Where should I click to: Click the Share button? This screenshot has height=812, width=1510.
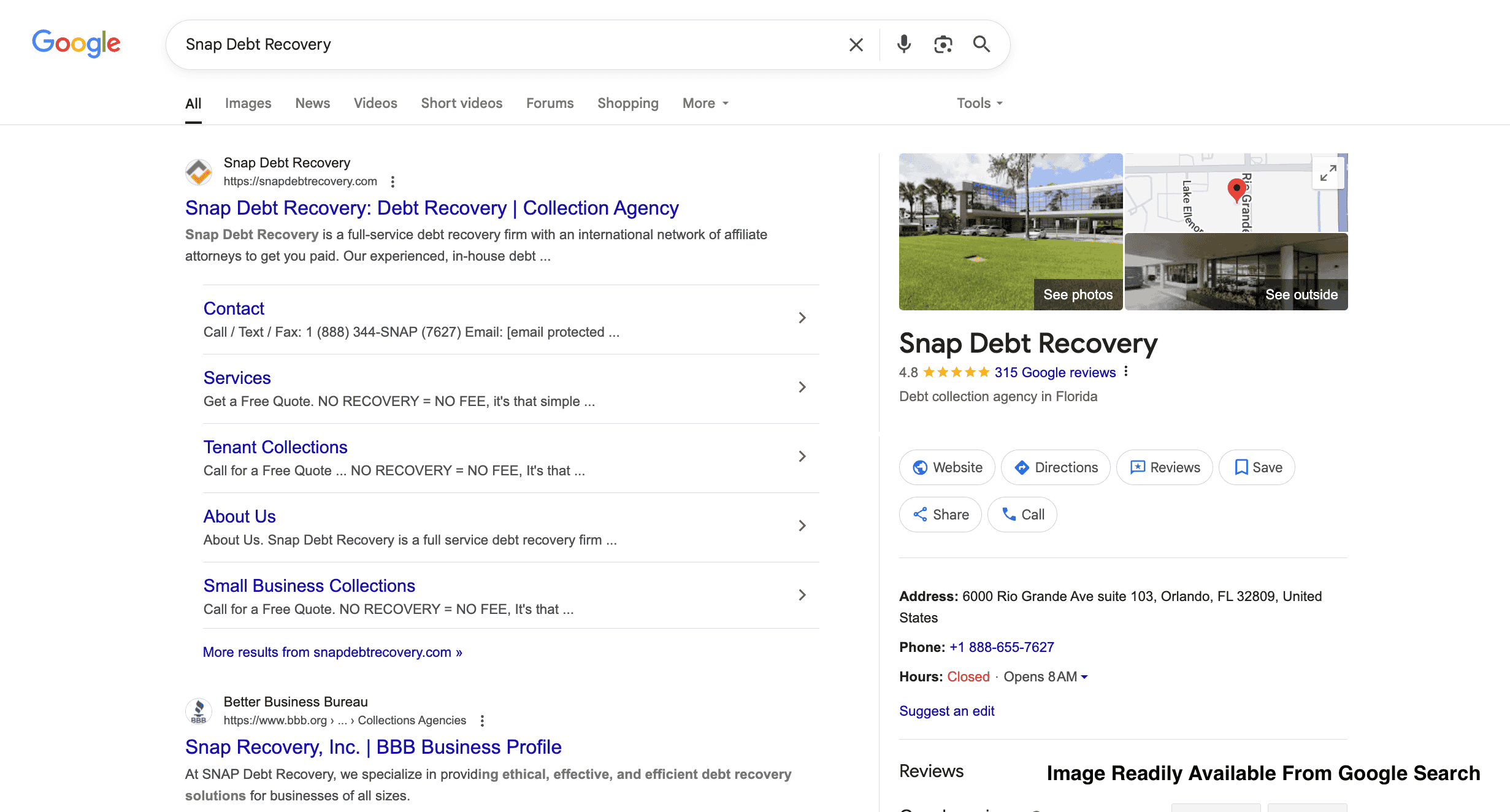pyautogui.click(x=940, y=515)
